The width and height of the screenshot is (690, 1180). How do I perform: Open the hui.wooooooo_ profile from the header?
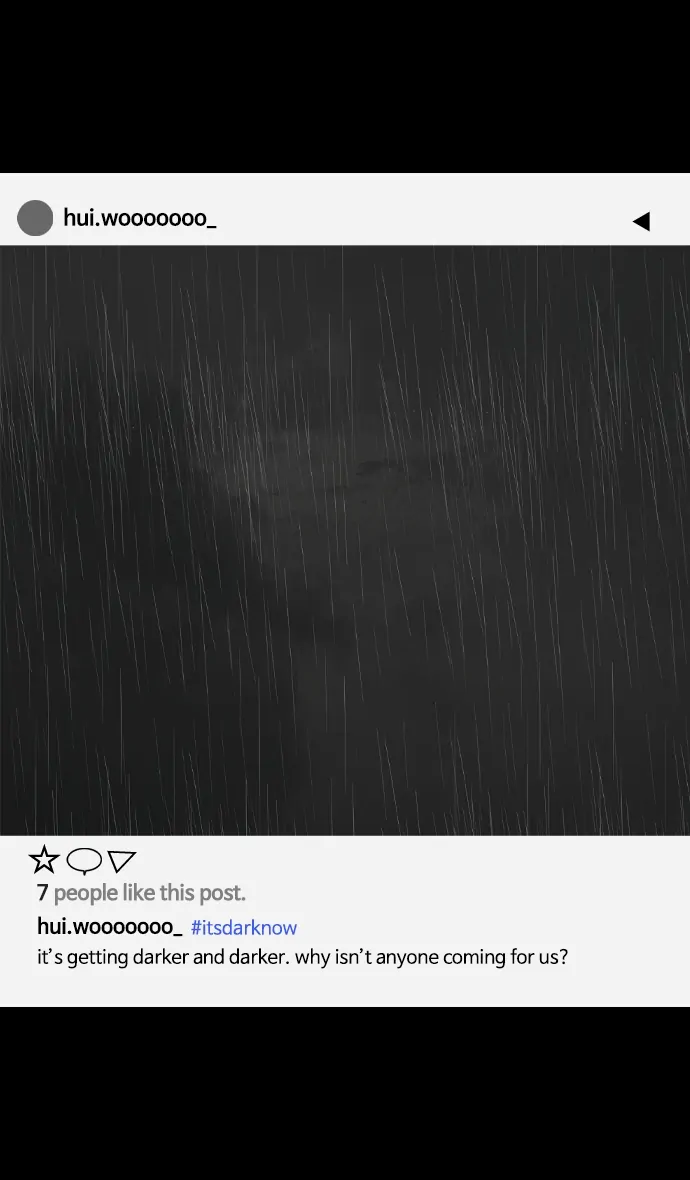[x=140, y=218]
